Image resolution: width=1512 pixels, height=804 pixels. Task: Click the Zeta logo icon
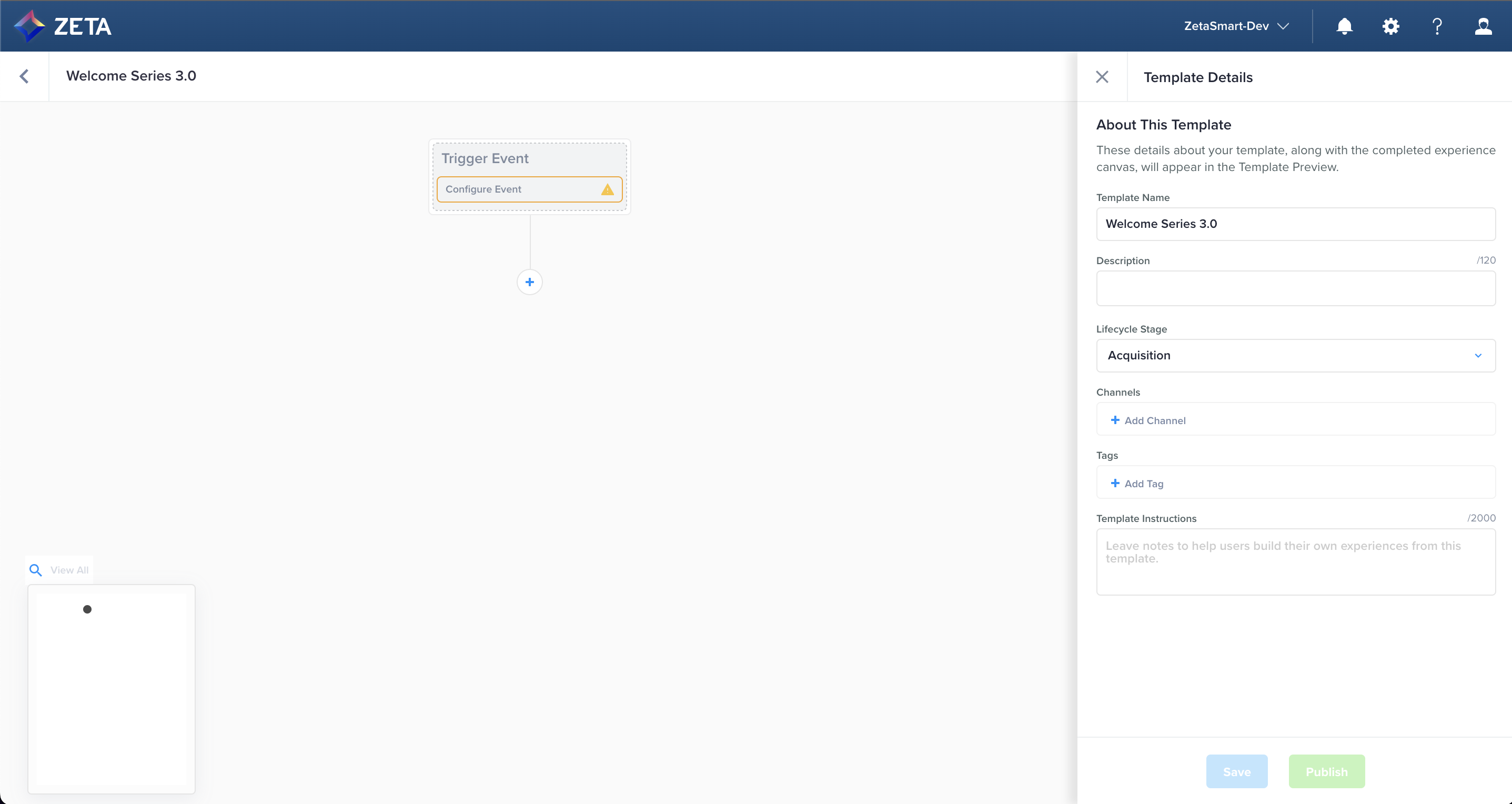29,26
